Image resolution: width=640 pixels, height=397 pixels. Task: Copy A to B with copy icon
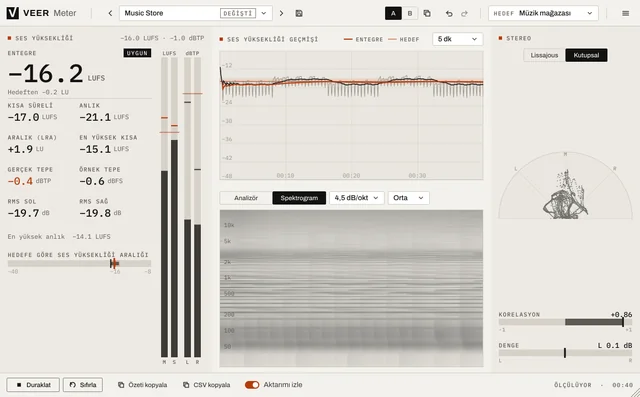click(427, 13)
